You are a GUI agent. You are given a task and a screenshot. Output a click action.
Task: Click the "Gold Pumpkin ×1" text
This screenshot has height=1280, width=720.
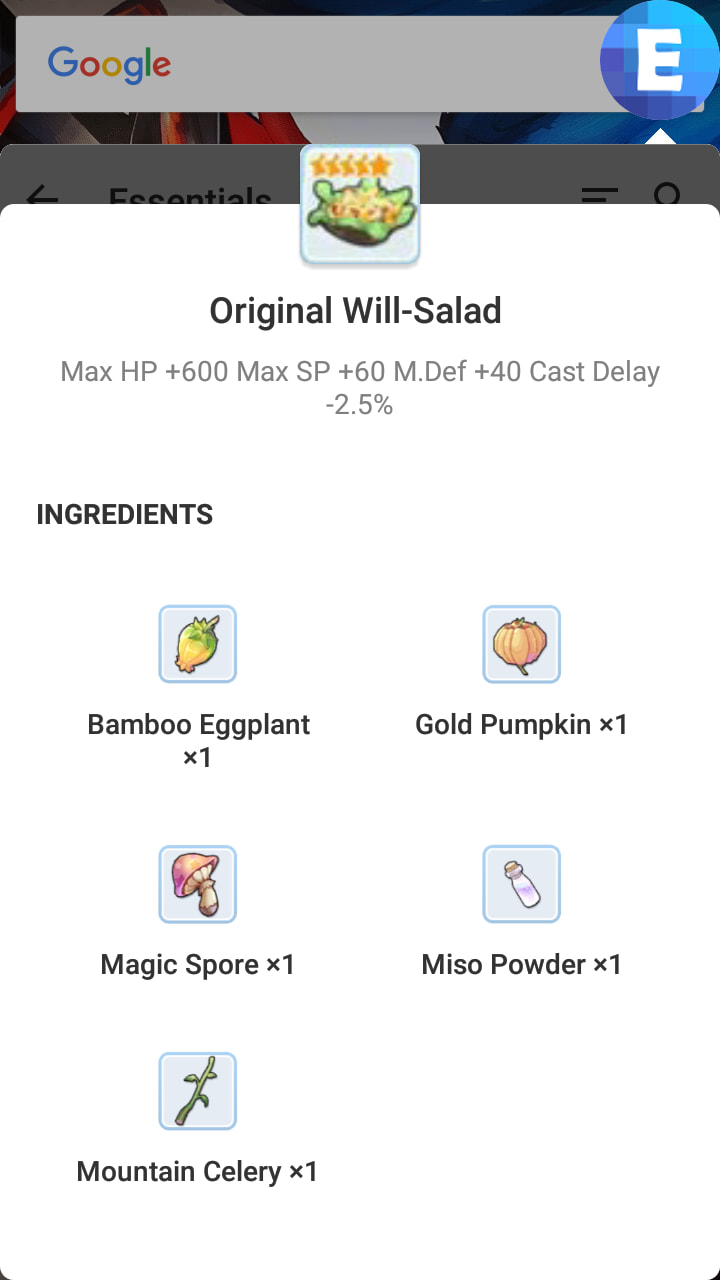pos(521,724)
